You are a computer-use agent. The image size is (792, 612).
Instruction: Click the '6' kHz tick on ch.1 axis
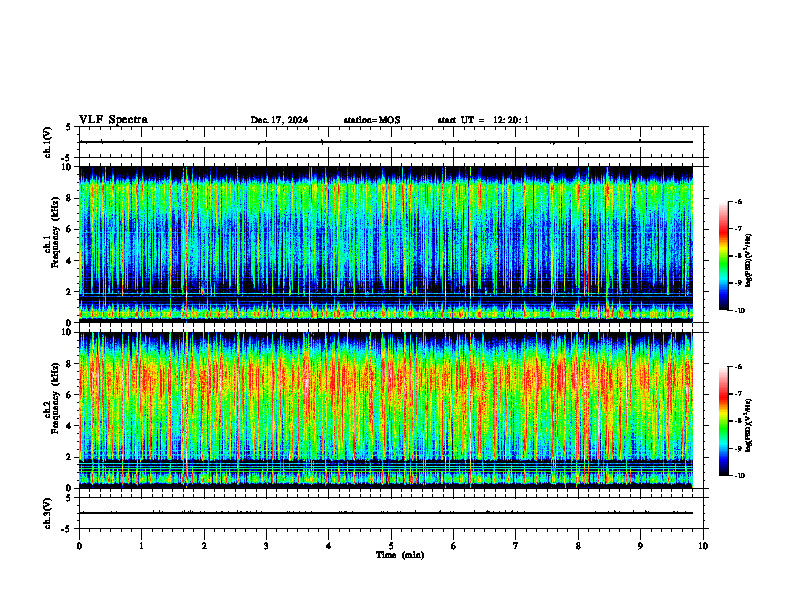(x=68, y=230)
